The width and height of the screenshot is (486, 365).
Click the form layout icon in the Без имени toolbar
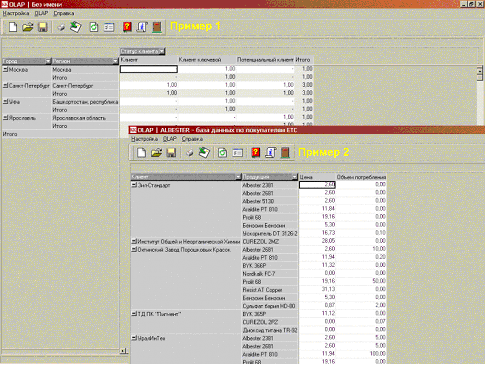[109, 27]
